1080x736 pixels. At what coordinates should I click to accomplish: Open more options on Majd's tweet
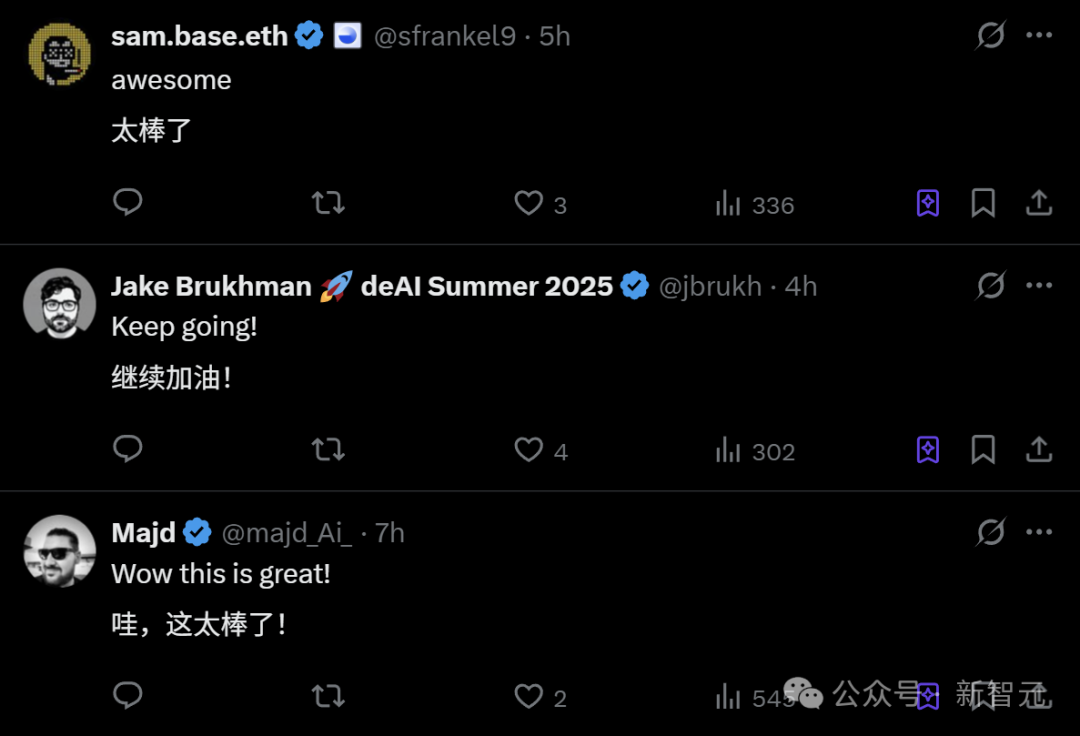(x=1039, y=532)
